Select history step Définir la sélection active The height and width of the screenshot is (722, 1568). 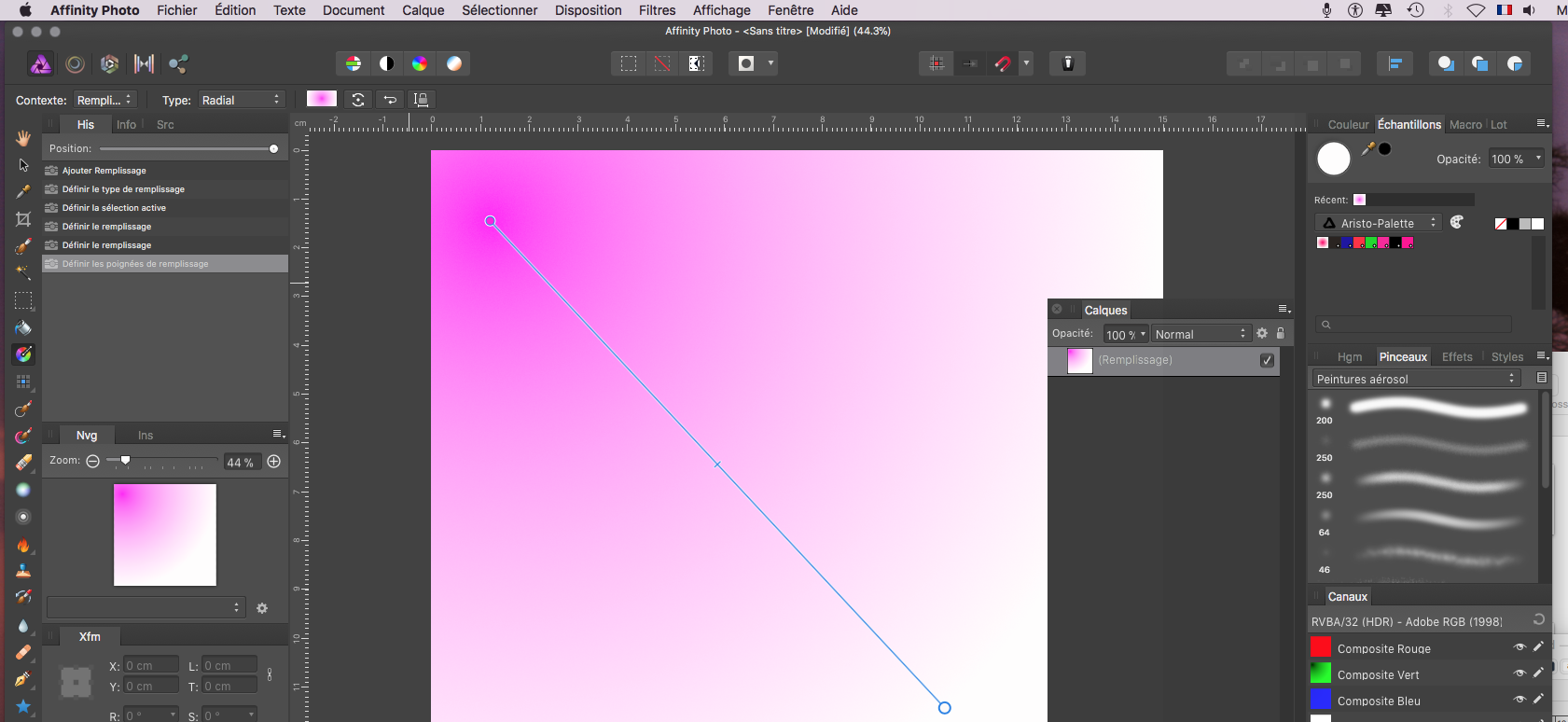165,208
